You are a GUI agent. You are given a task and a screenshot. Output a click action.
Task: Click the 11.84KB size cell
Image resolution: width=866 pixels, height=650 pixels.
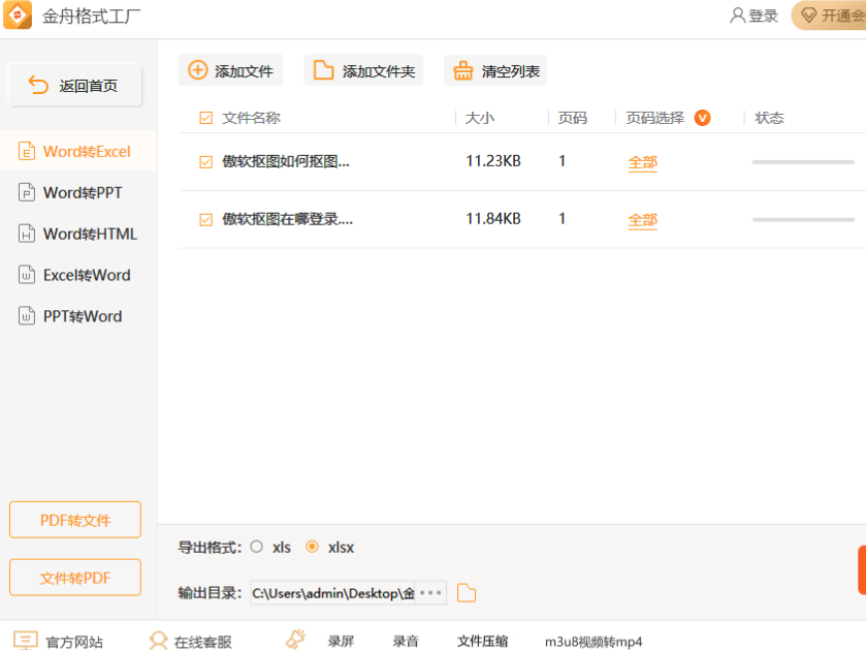[493, 219]
